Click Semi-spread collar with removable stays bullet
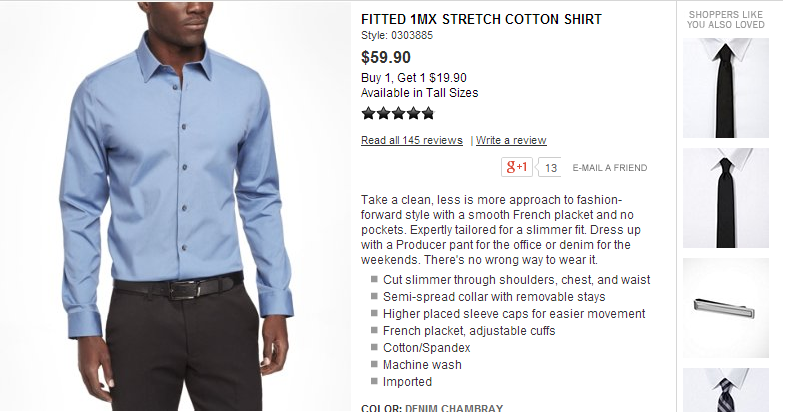Image resolution: width=795 pixels, height=412 pixels. (x=494, y=296)
